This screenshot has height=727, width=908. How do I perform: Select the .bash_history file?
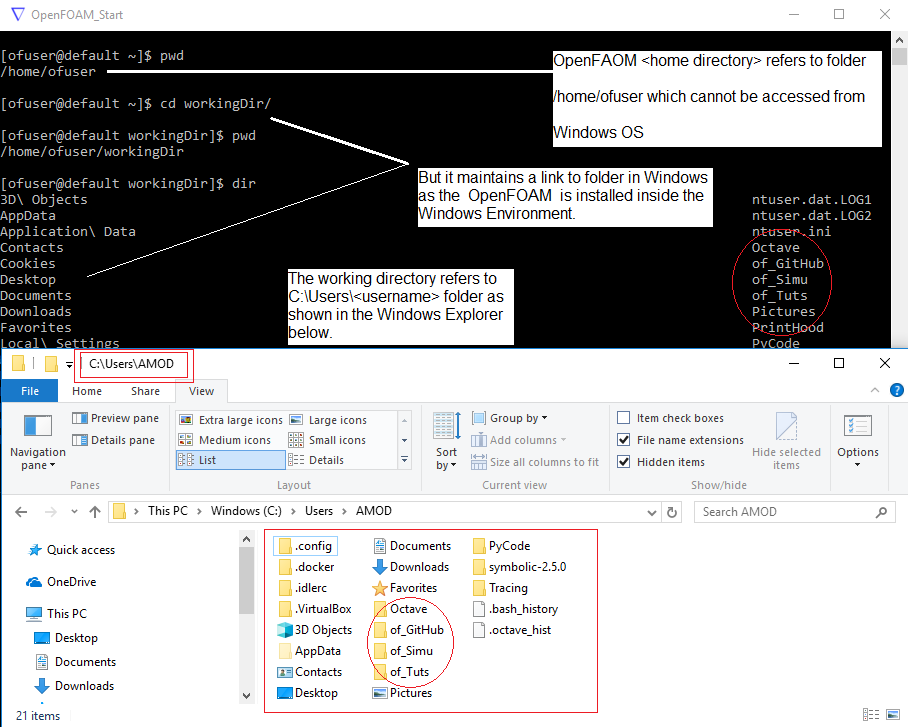point(515,609)
